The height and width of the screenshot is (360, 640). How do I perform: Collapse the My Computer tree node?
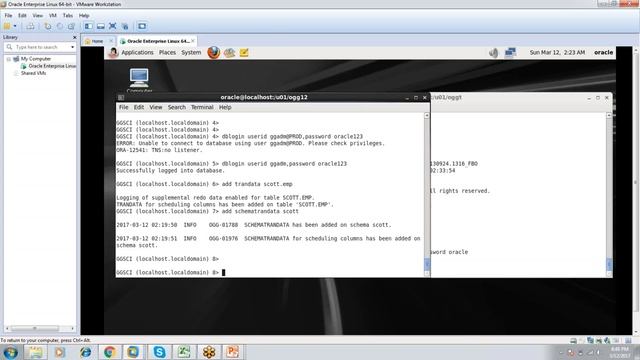9,59
